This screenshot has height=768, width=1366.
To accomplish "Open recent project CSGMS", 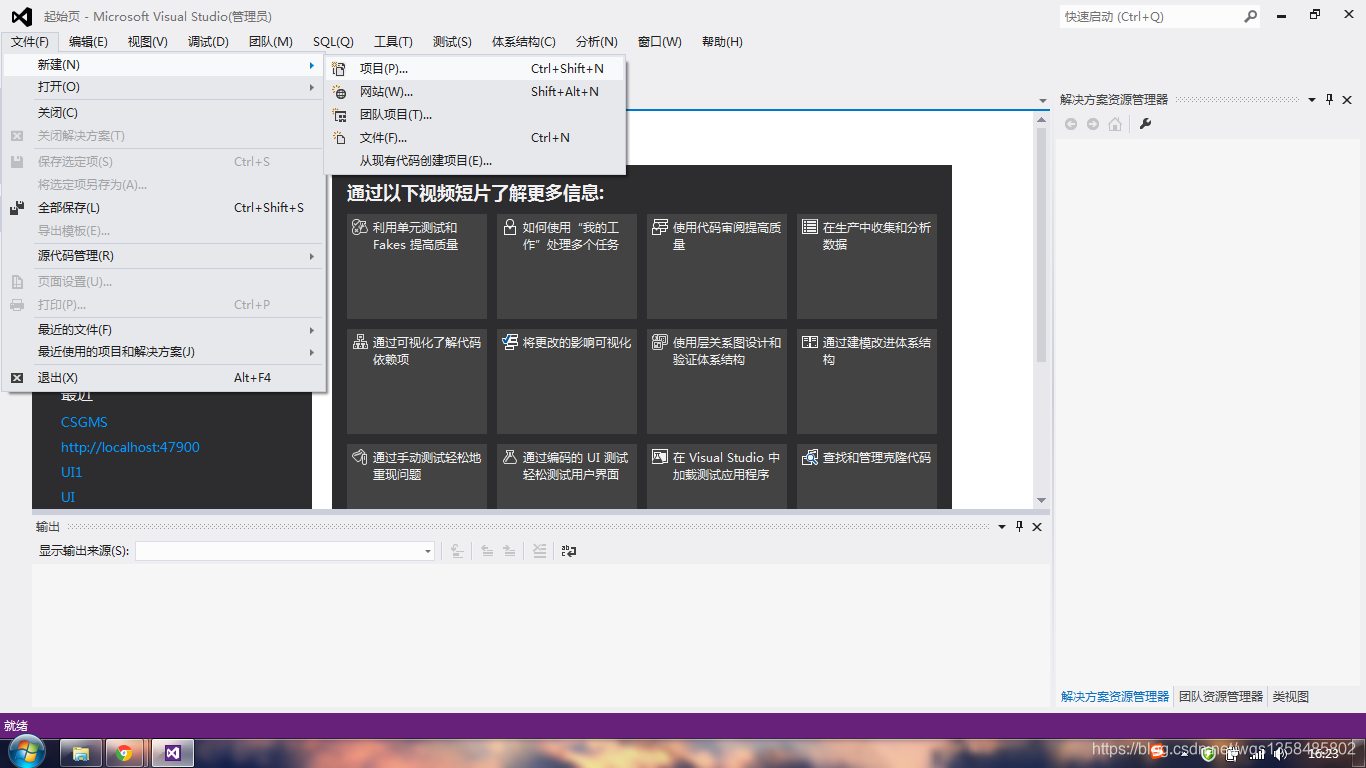I will pos(84,422).
